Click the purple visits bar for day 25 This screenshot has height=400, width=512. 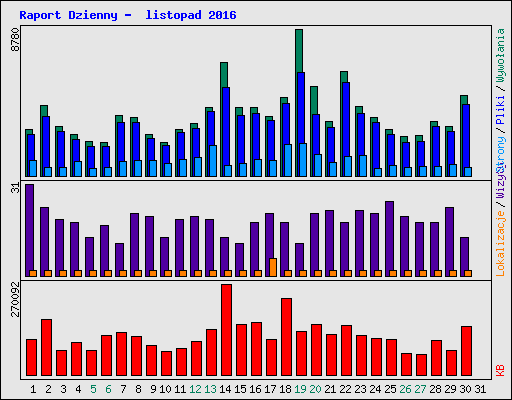click(x=389, y=239)
